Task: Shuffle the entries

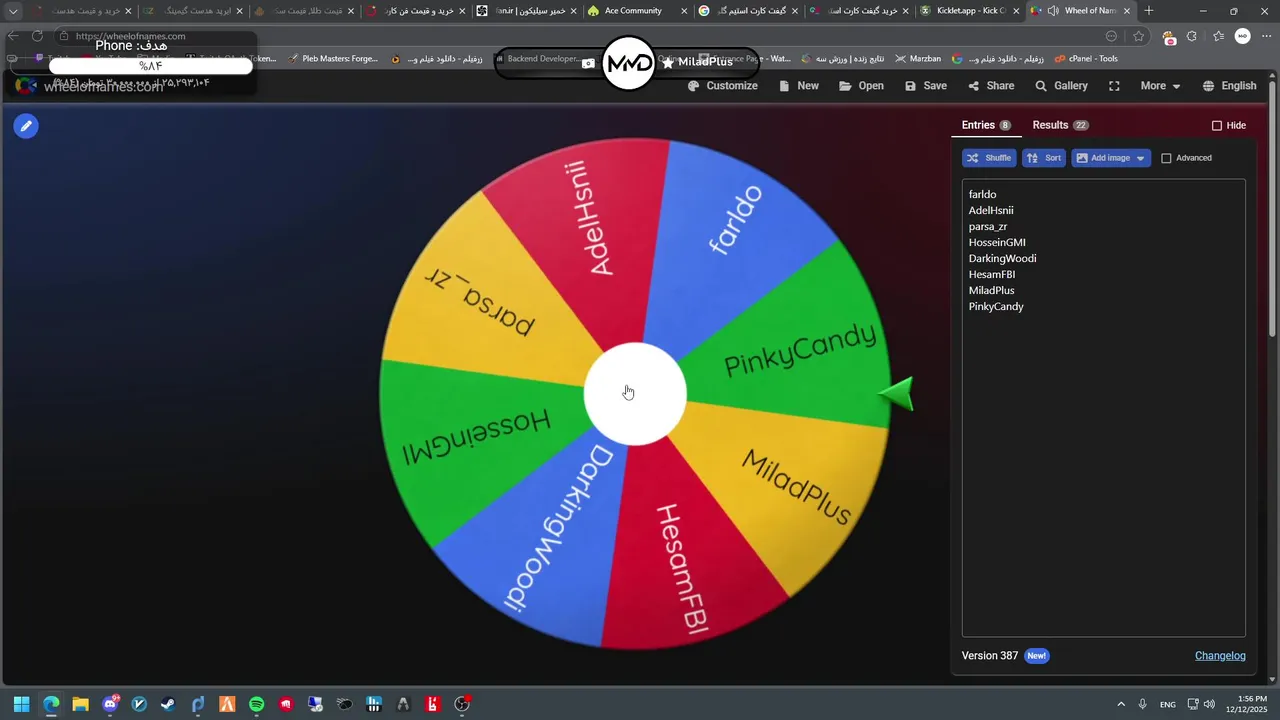Action: point(989,158)
